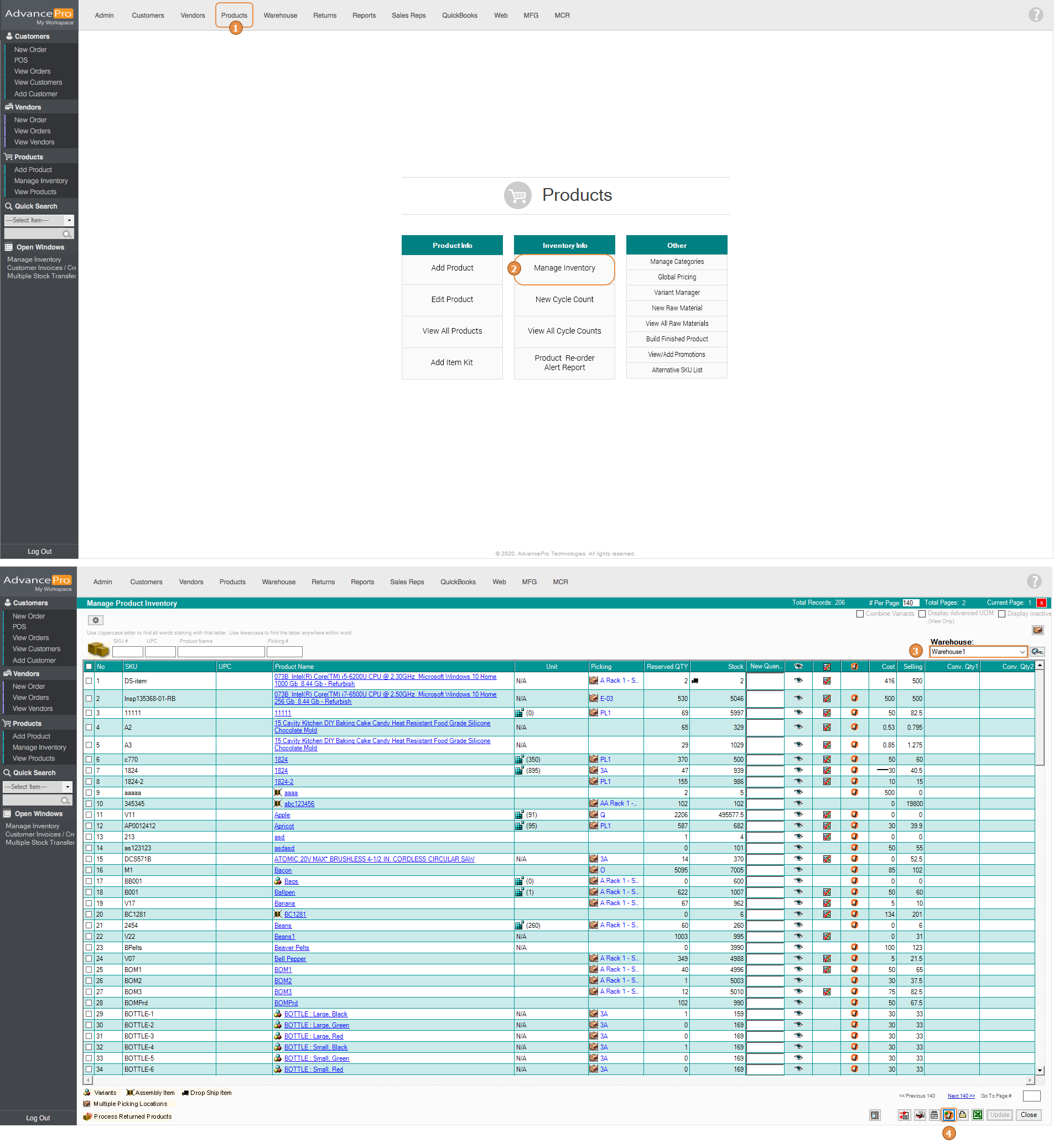
Task: Click the magnifier search icon beside Warehouse
Action: coord(1037,651)
